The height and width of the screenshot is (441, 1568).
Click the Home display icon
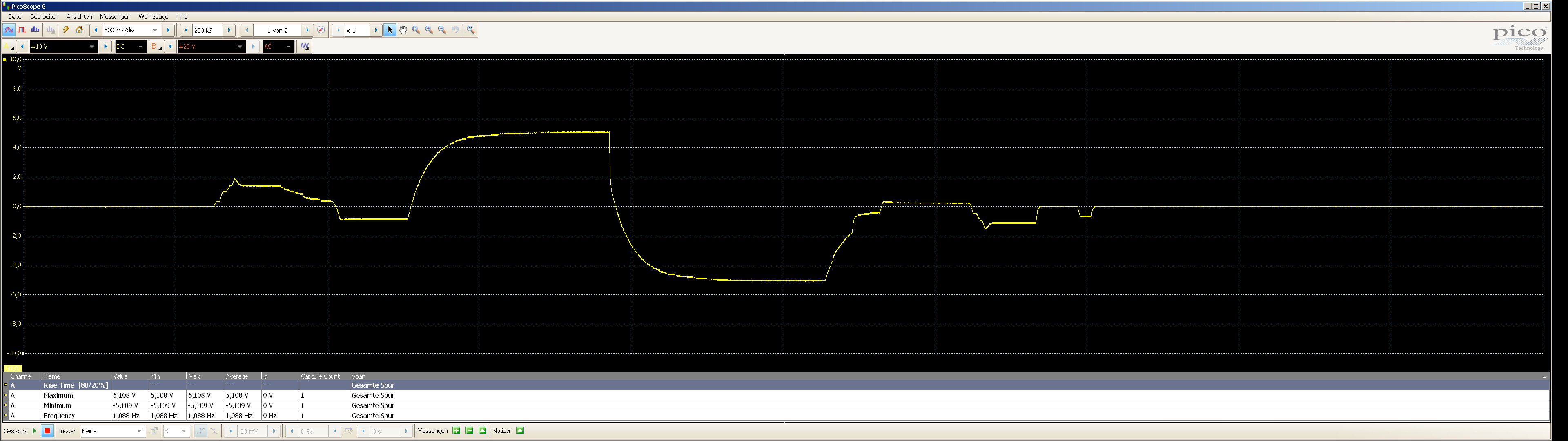(79, 30)
